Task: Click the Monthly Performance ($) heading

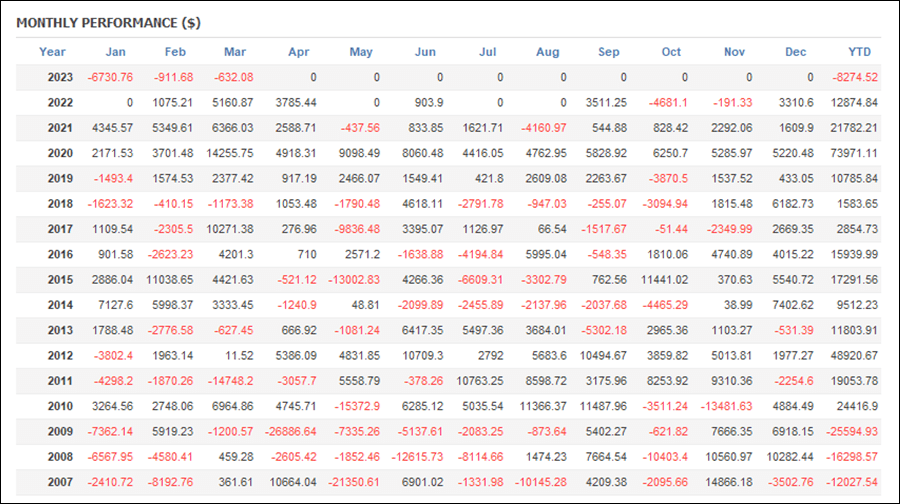Action: click(x=108, y=23)
